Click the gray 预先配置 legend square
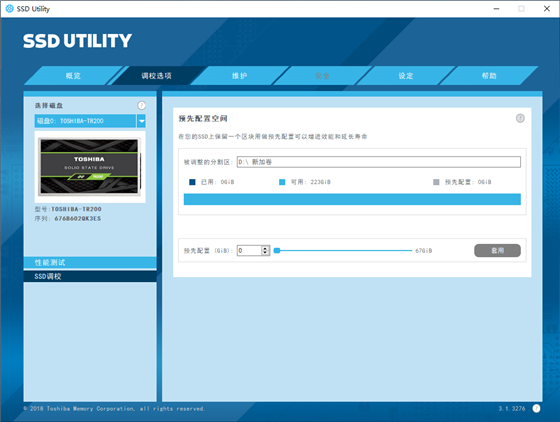The width and height of the screenshot is (560, 422). pos(436,182)
